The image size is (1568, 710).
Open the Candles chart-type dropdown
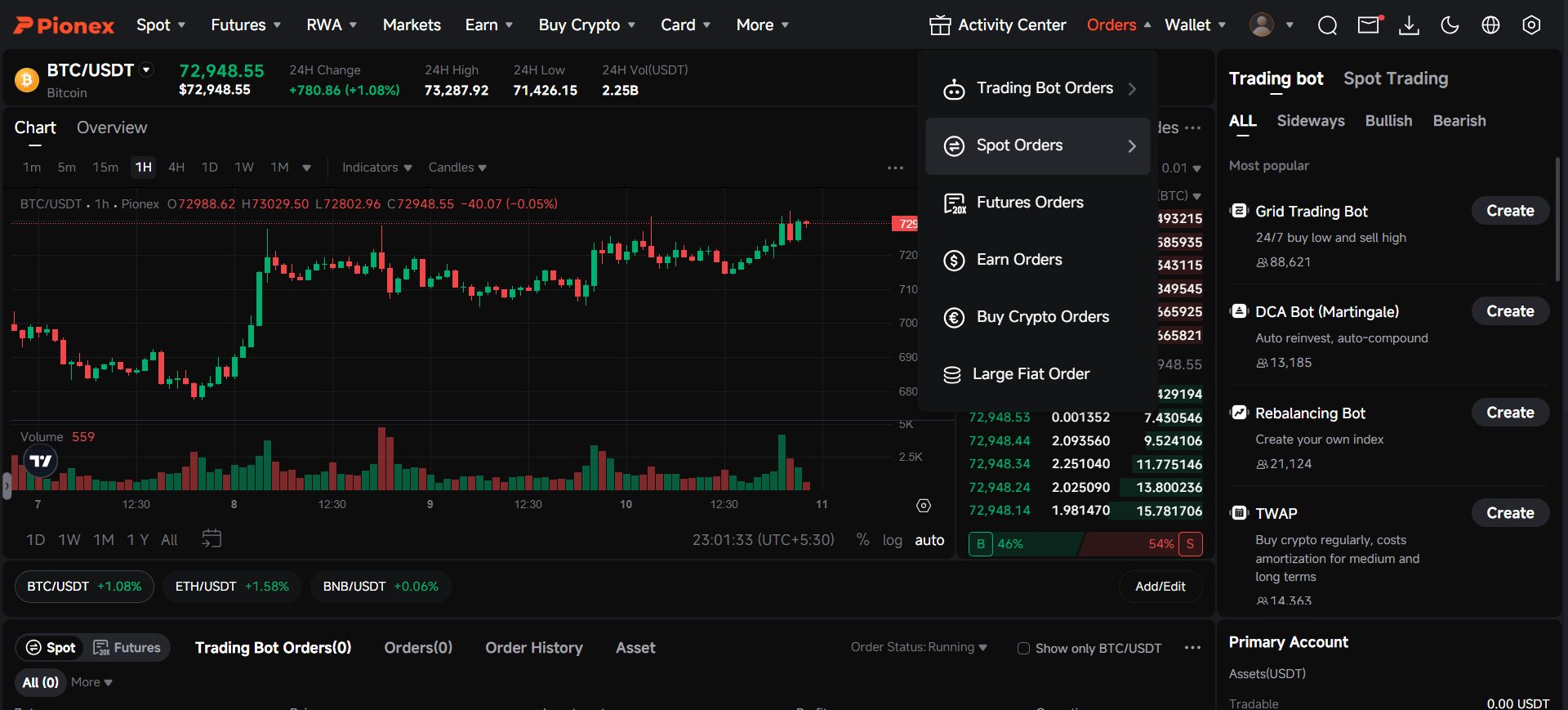tap(457, 167)
